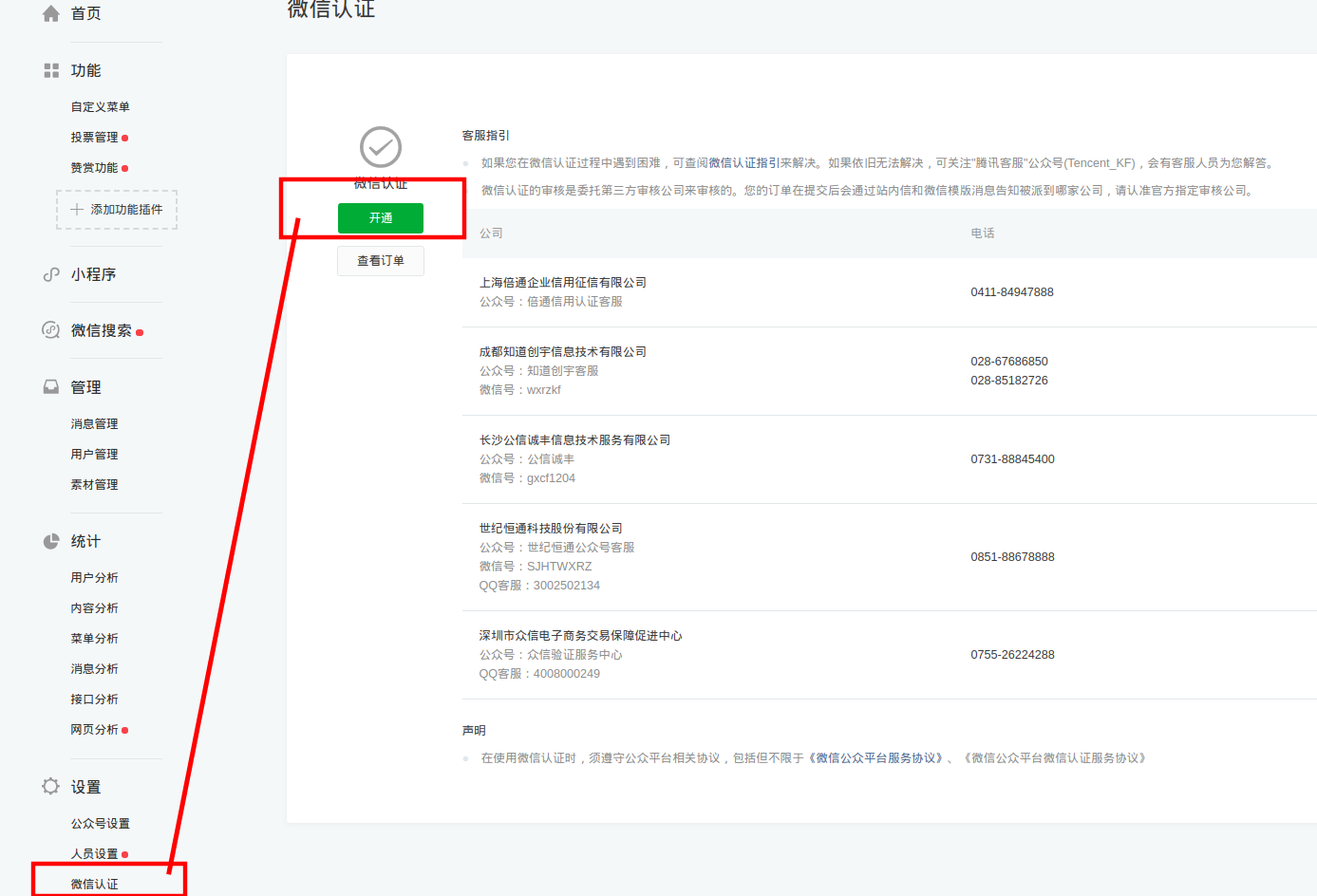Click the 管理 section heading

coord(85,387)
